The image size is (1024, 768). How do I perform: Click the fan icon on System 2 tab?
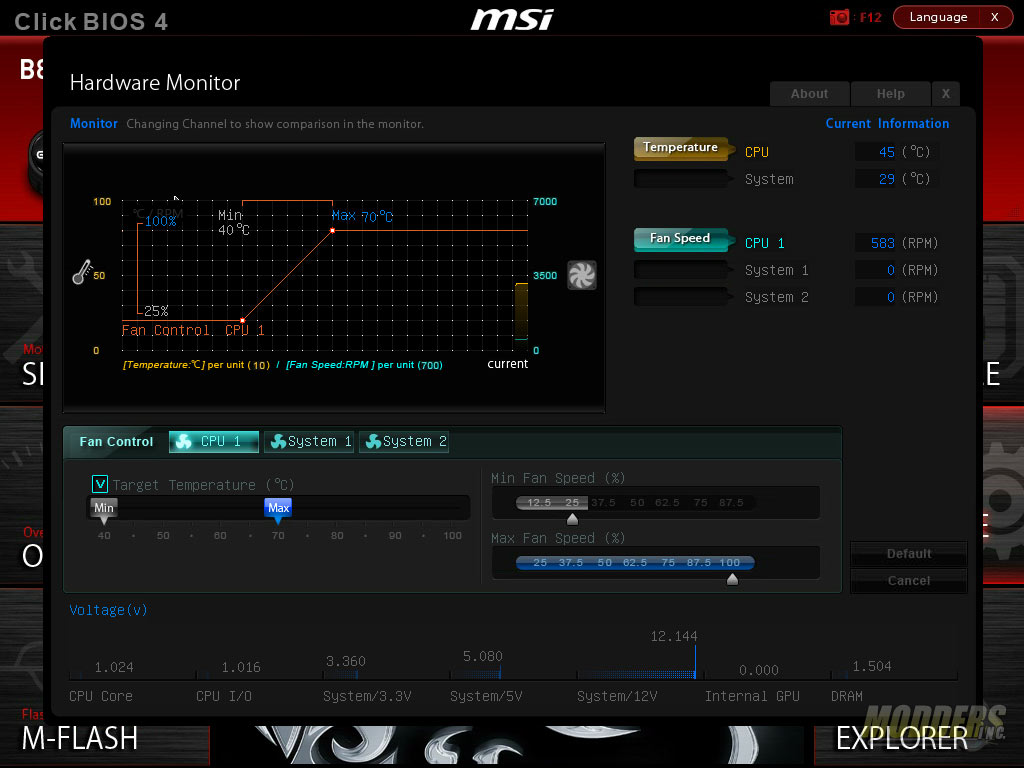373,441
